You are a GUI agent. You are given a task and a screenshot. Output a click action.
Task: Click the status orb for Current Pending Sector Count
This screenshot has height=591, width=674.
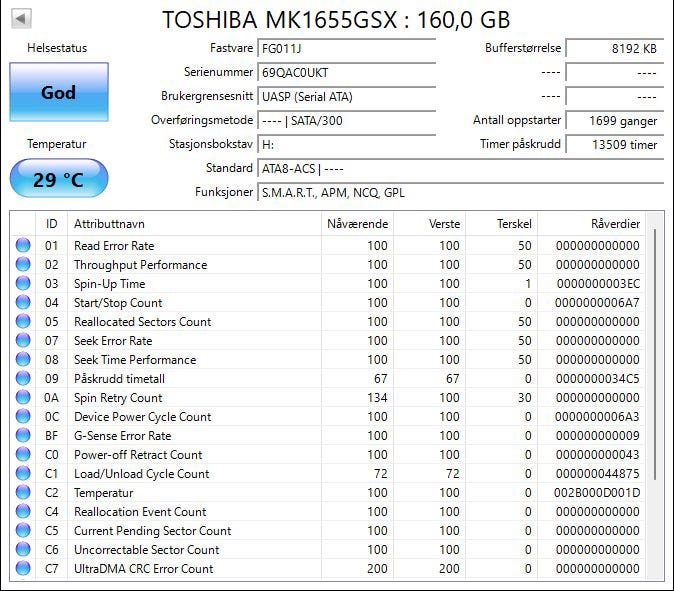point(23,530)
